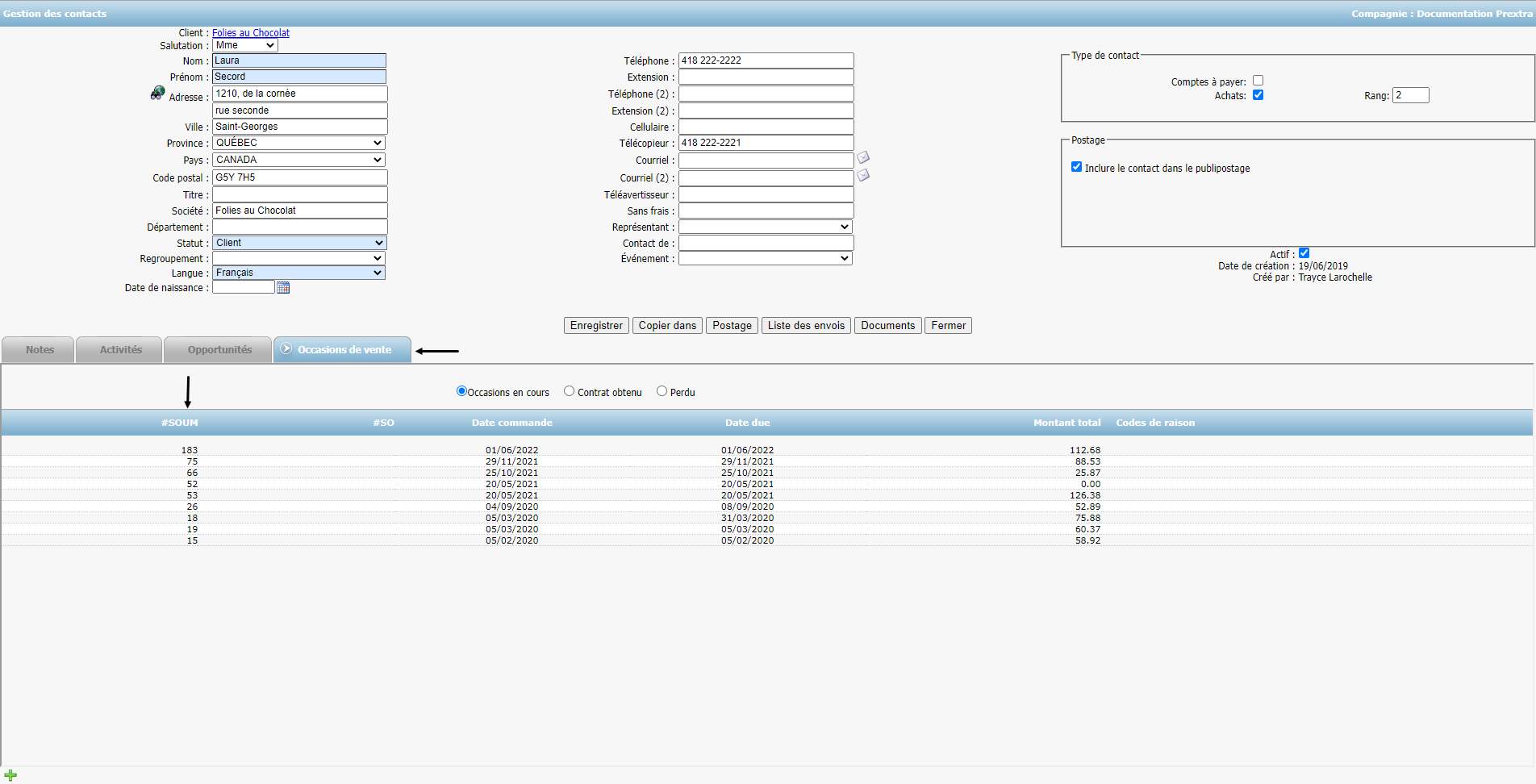This screenshot has height=784, width=1536.
Task: Open the Regroupement dropdown
Action: click(298, 258)
